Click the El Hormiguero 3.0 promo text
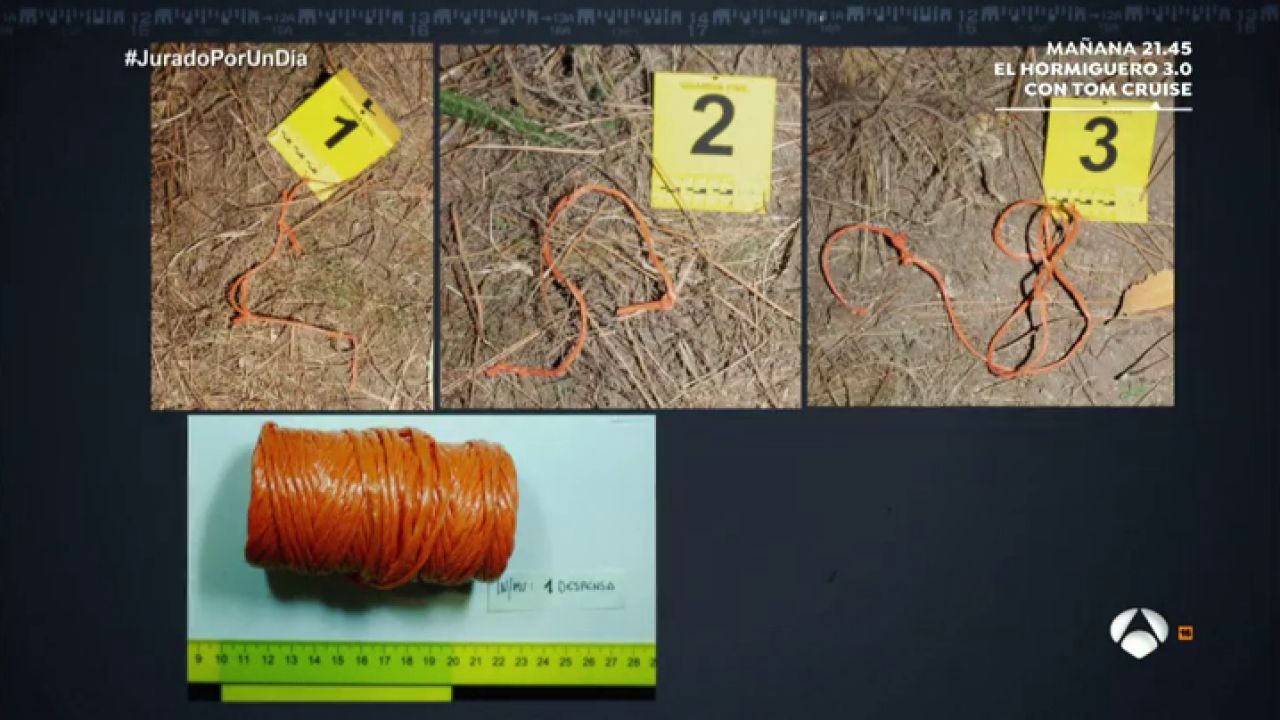This screenshot has height=720, width=1280. coord(1093,69)
